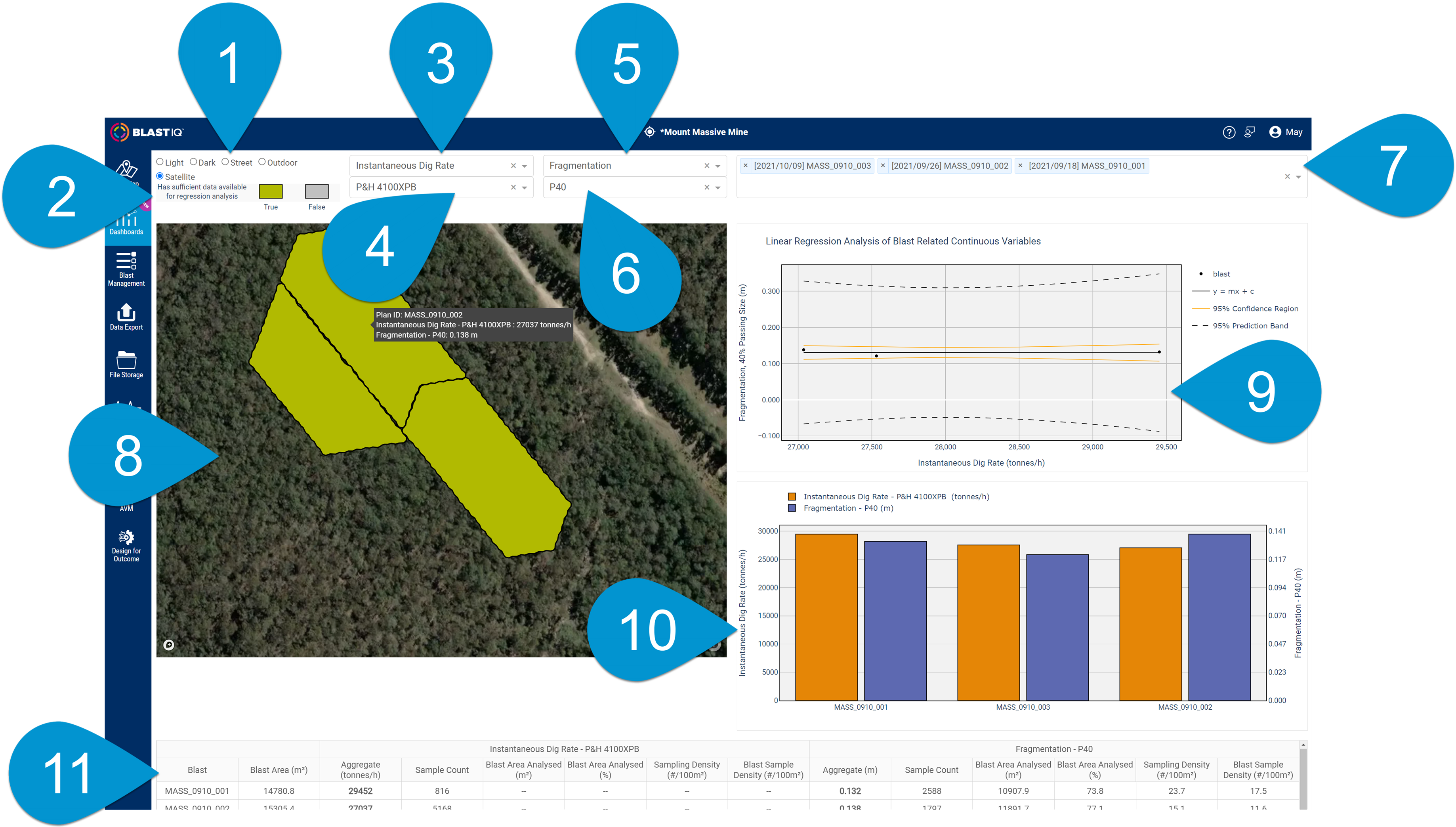Expand the Instantaneous Dig Rate dropdown arrow
The image size is (1456, 827).
(x=525, y=166)
